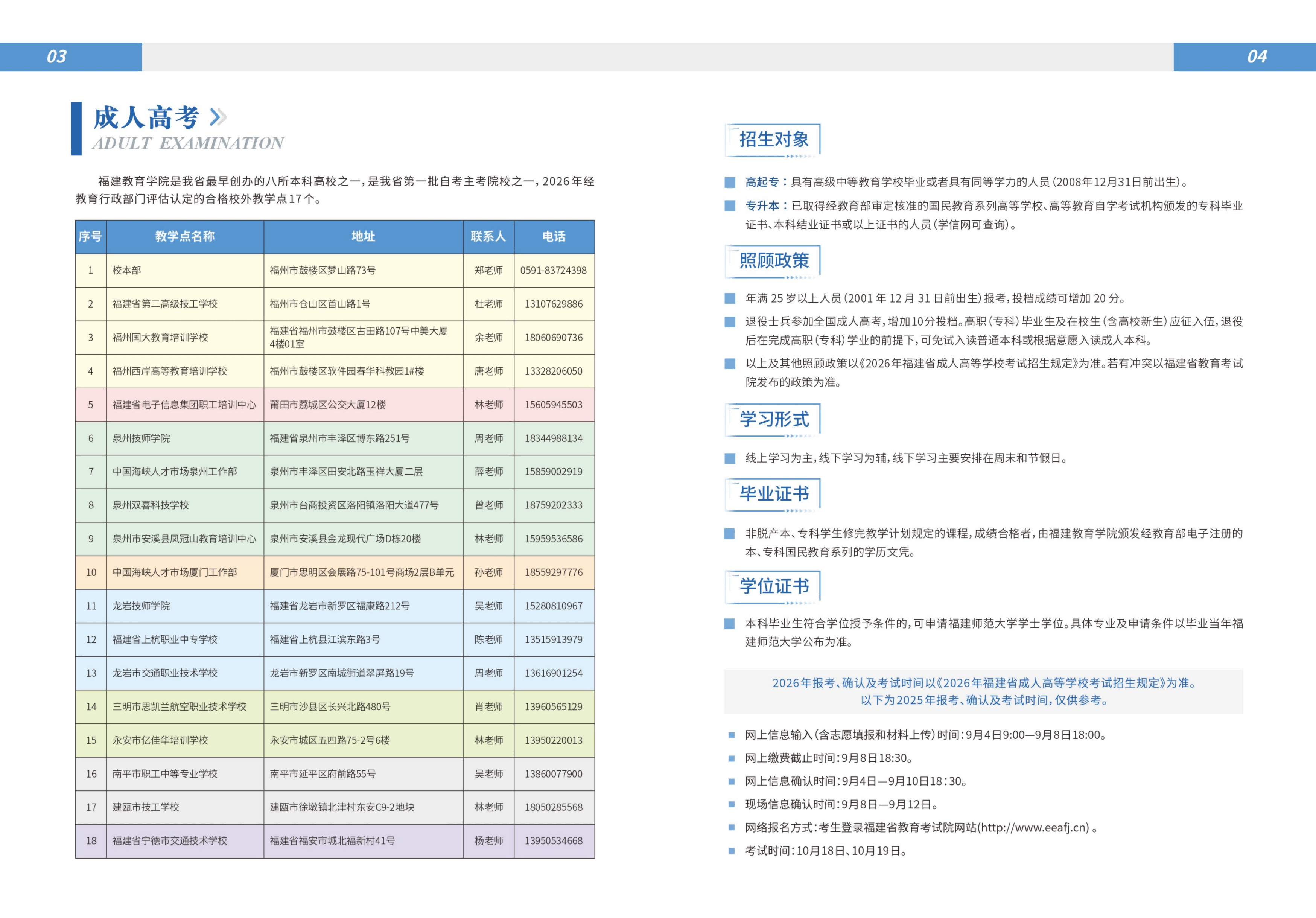Click the 地址 column header
This screenshot has width=1316, height=918.
[364, 236]
